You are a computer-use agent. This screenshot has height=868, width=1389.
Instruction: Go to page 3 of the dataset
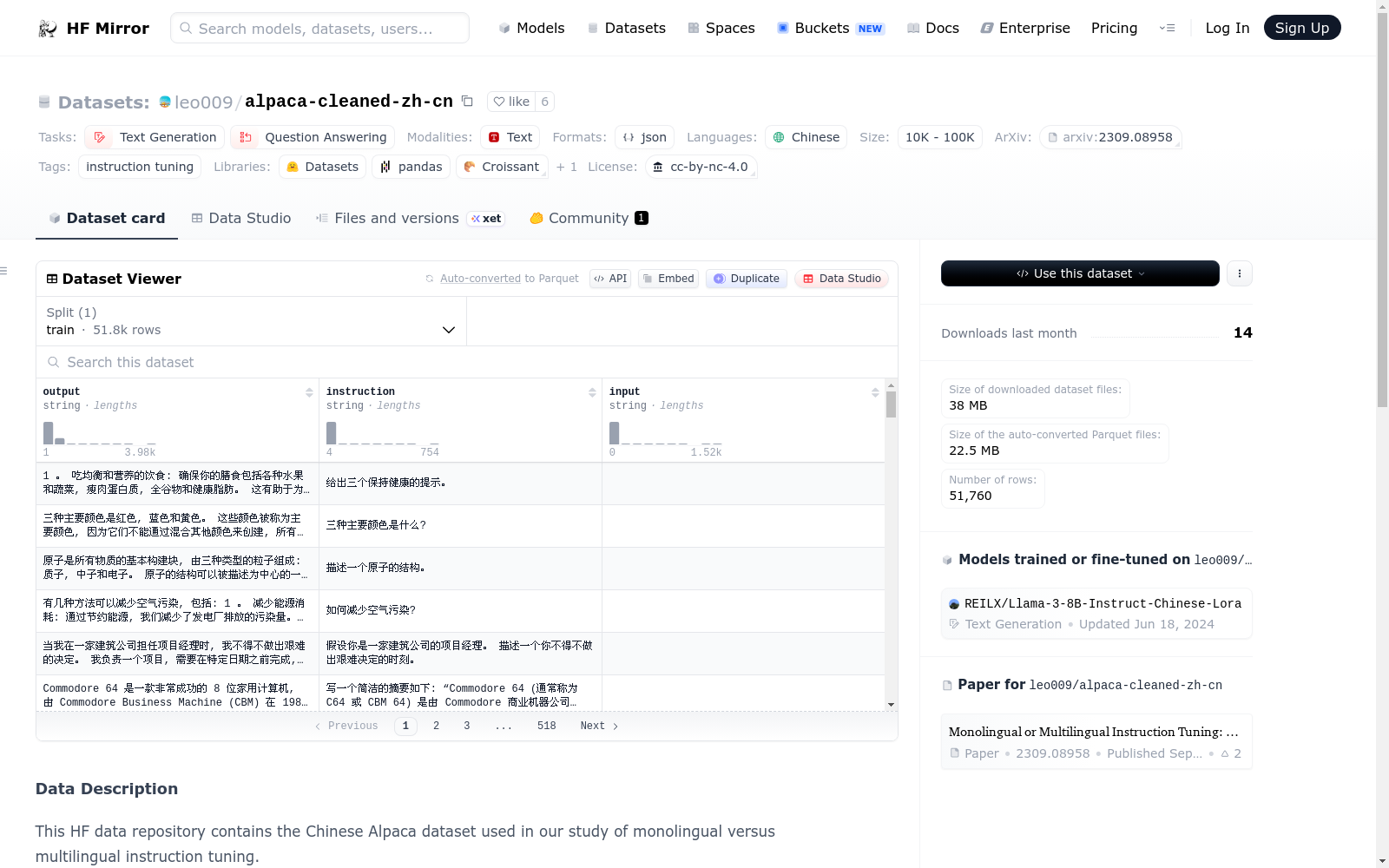467,727
